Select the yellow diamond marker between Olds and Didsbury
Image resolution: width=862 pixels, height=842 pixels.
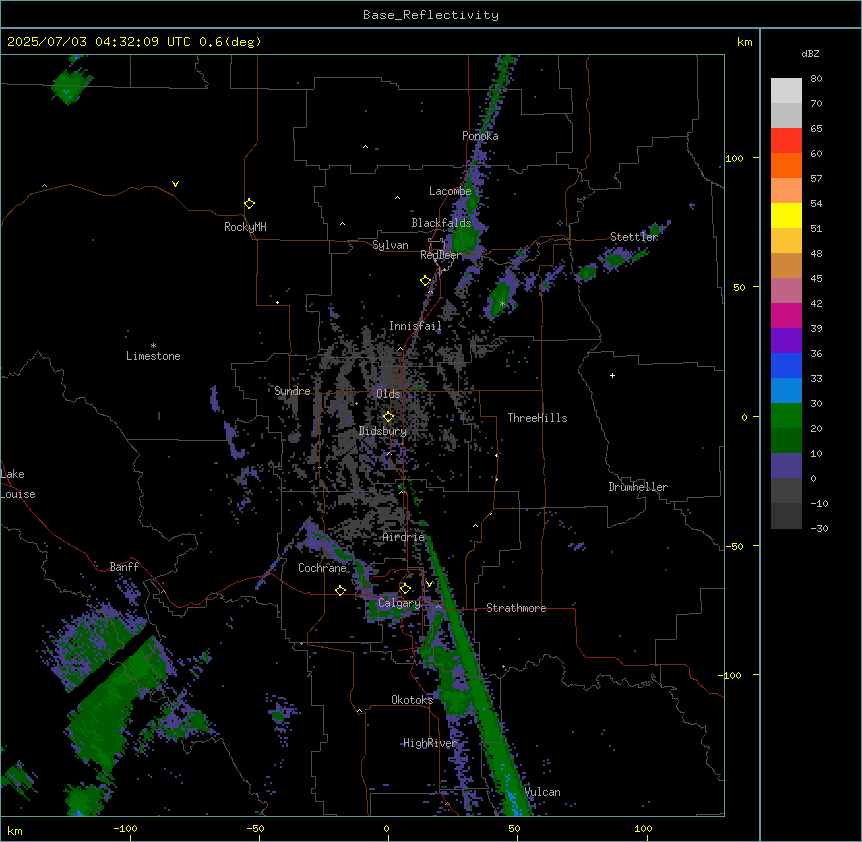(x=389, y=417)
